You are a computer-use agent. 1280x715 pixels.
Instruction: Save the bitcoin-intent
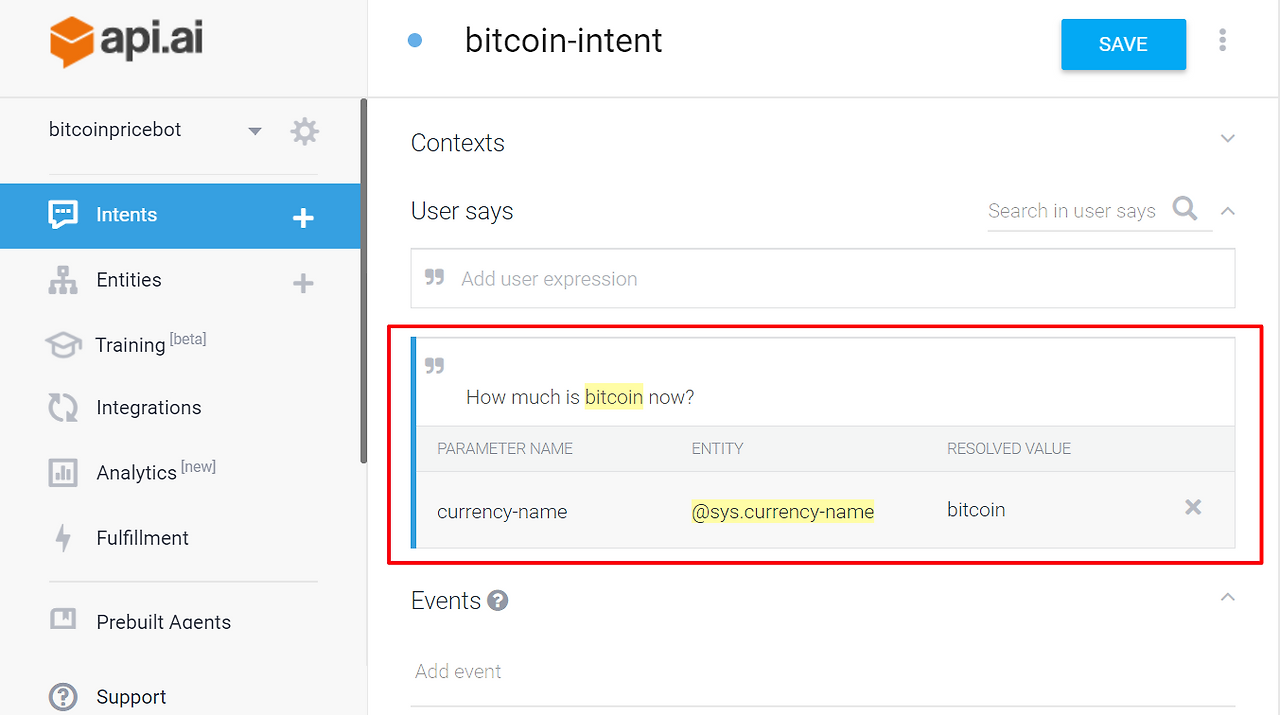[x=1123, y=45]
